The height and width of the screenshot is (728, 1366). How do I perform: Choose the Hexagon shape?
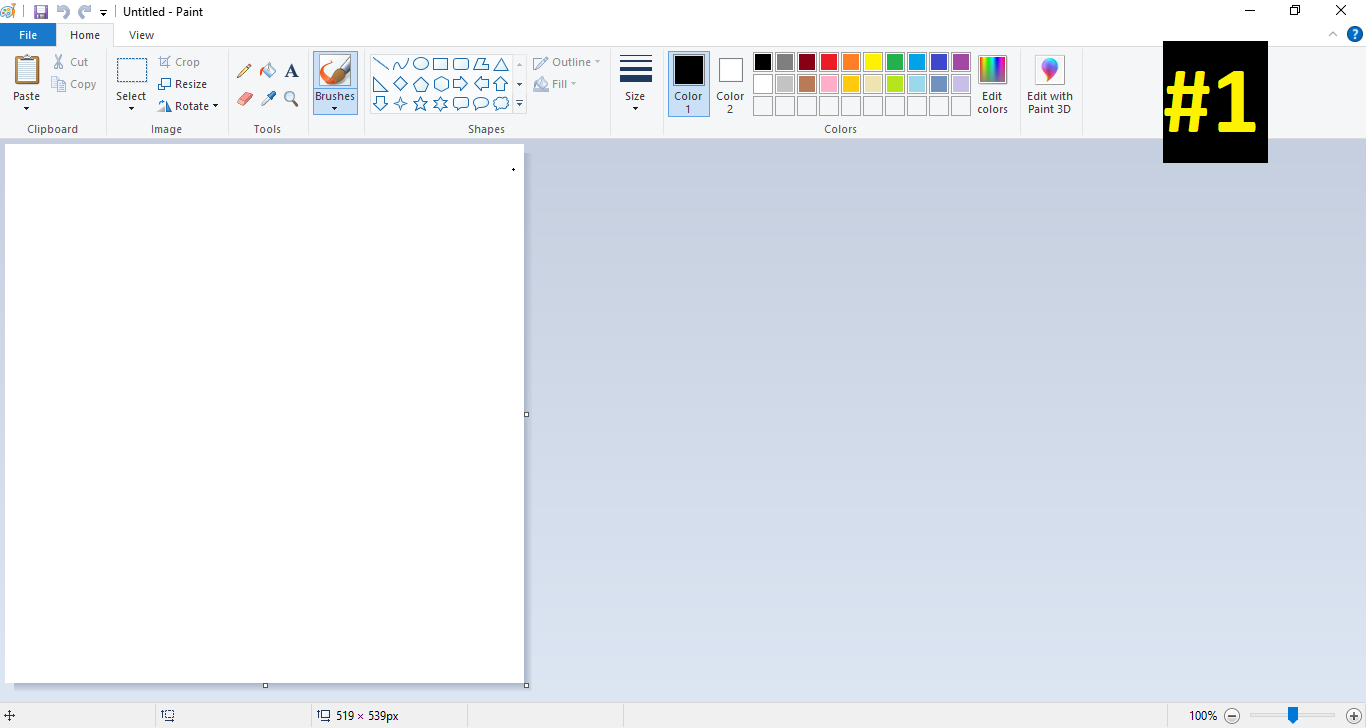tap(441, 84)
